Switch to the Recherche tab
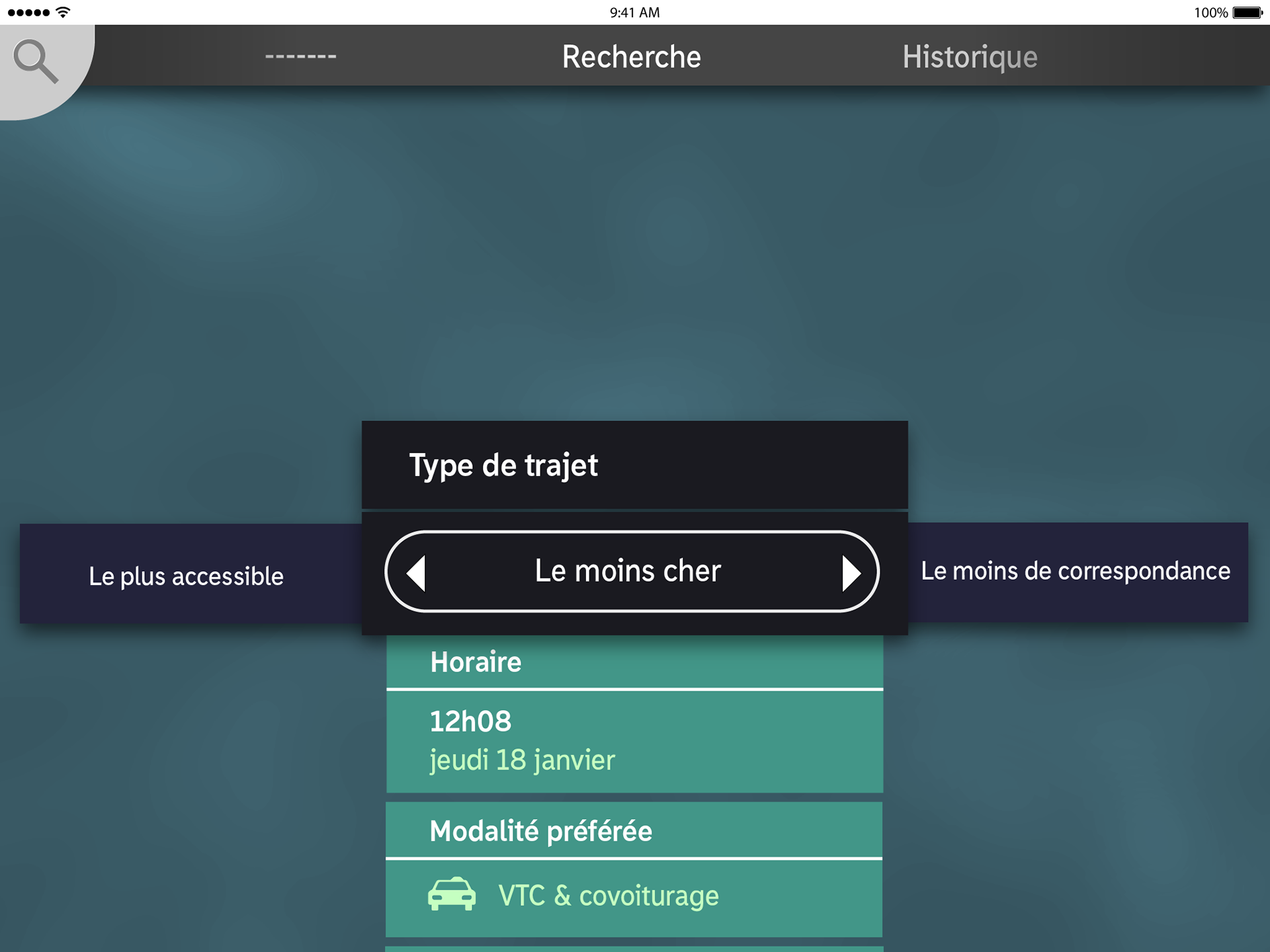 coord(632,57)
